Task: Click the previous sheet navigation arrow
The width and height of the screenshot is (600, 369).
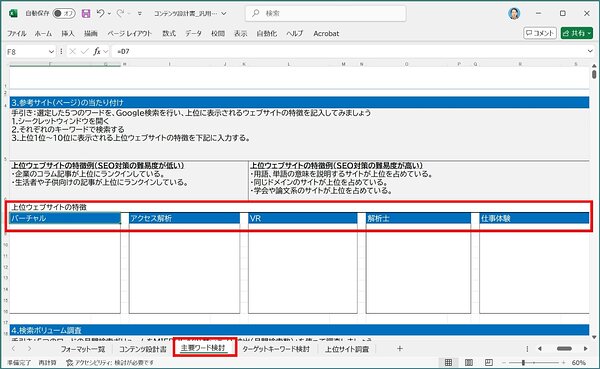Action: 14,349
